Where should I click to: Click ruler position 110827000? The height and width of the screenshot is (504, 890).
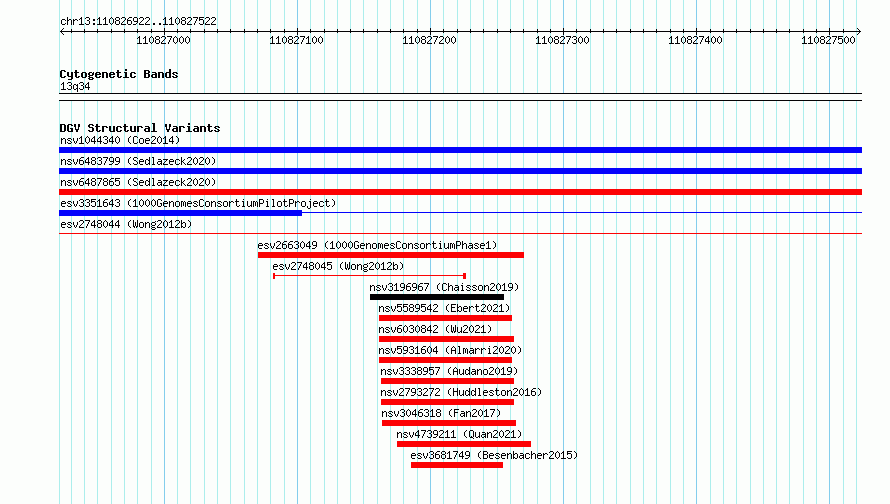tap(163, 40)
